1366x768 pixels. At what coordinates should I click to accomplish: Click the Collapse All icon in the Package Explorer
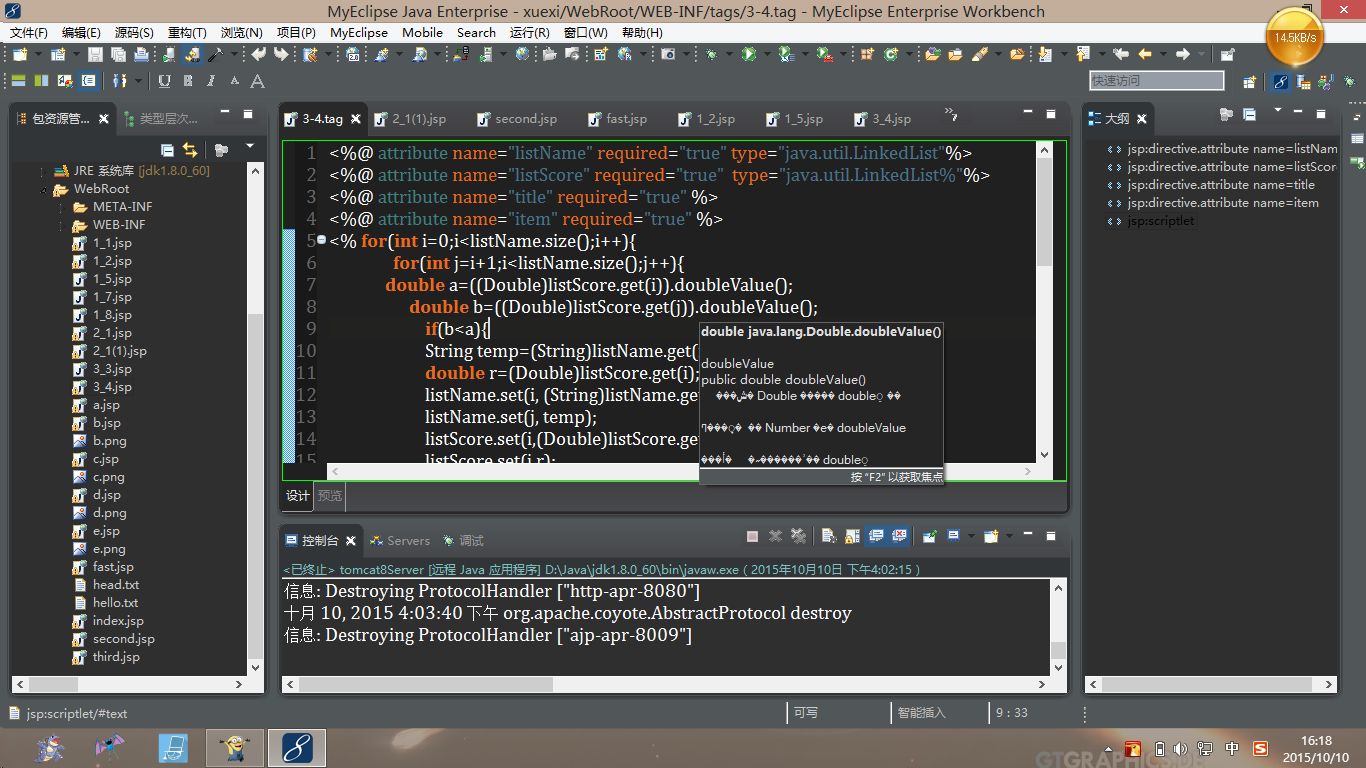167,150
